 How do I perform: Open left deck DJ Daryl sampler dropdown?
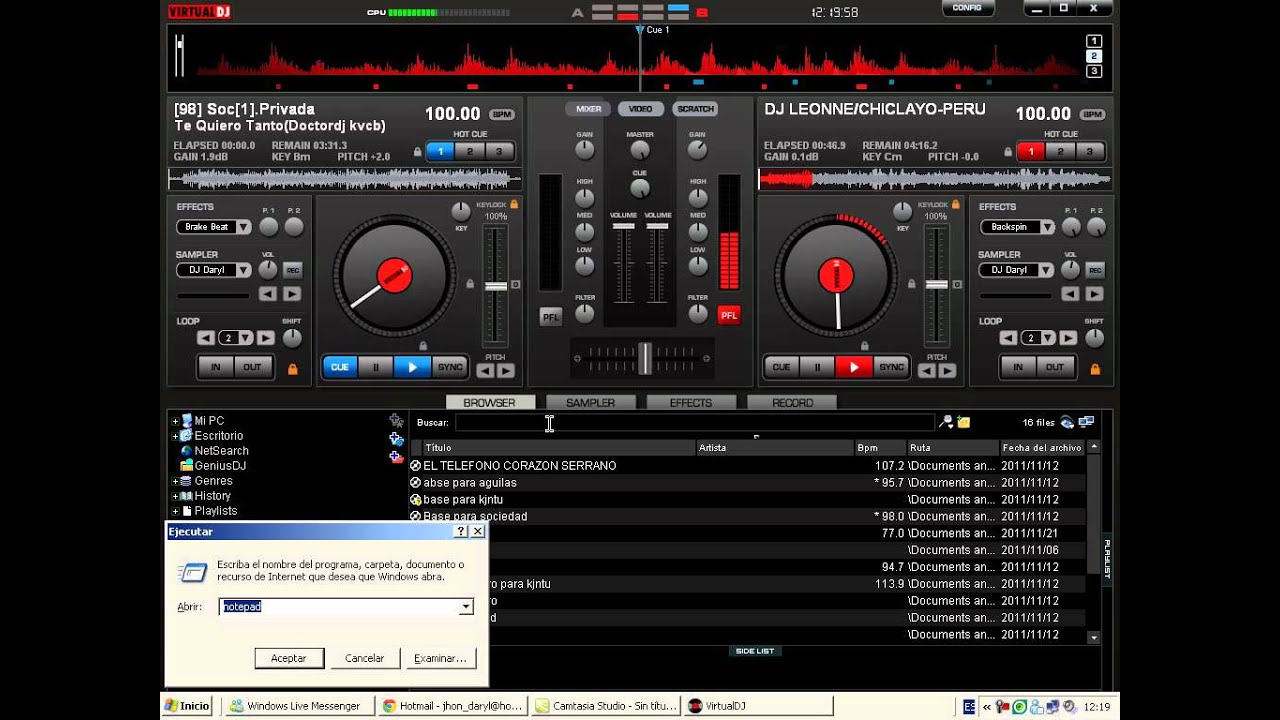tap(243, 270)
